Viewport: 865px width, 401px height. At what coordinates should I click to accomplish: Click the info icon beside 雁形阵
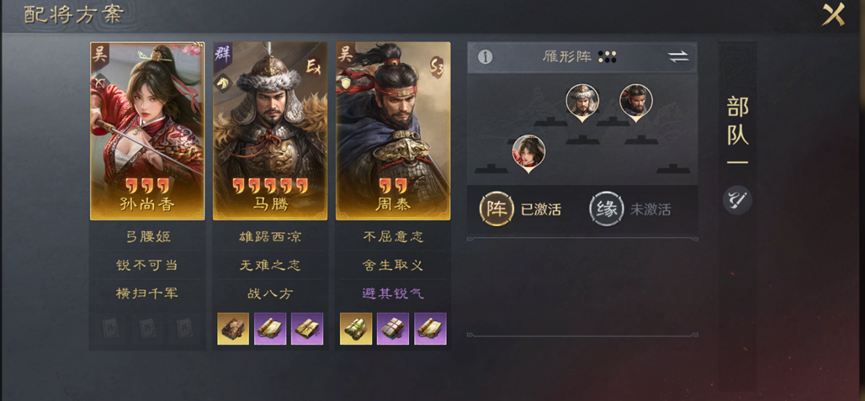tap(485, 57)
